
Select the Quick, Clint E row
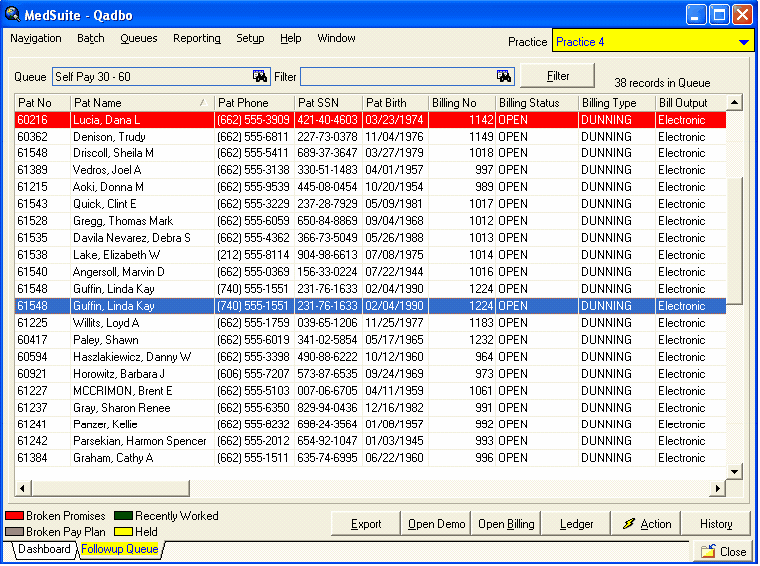tap(370, 204)
